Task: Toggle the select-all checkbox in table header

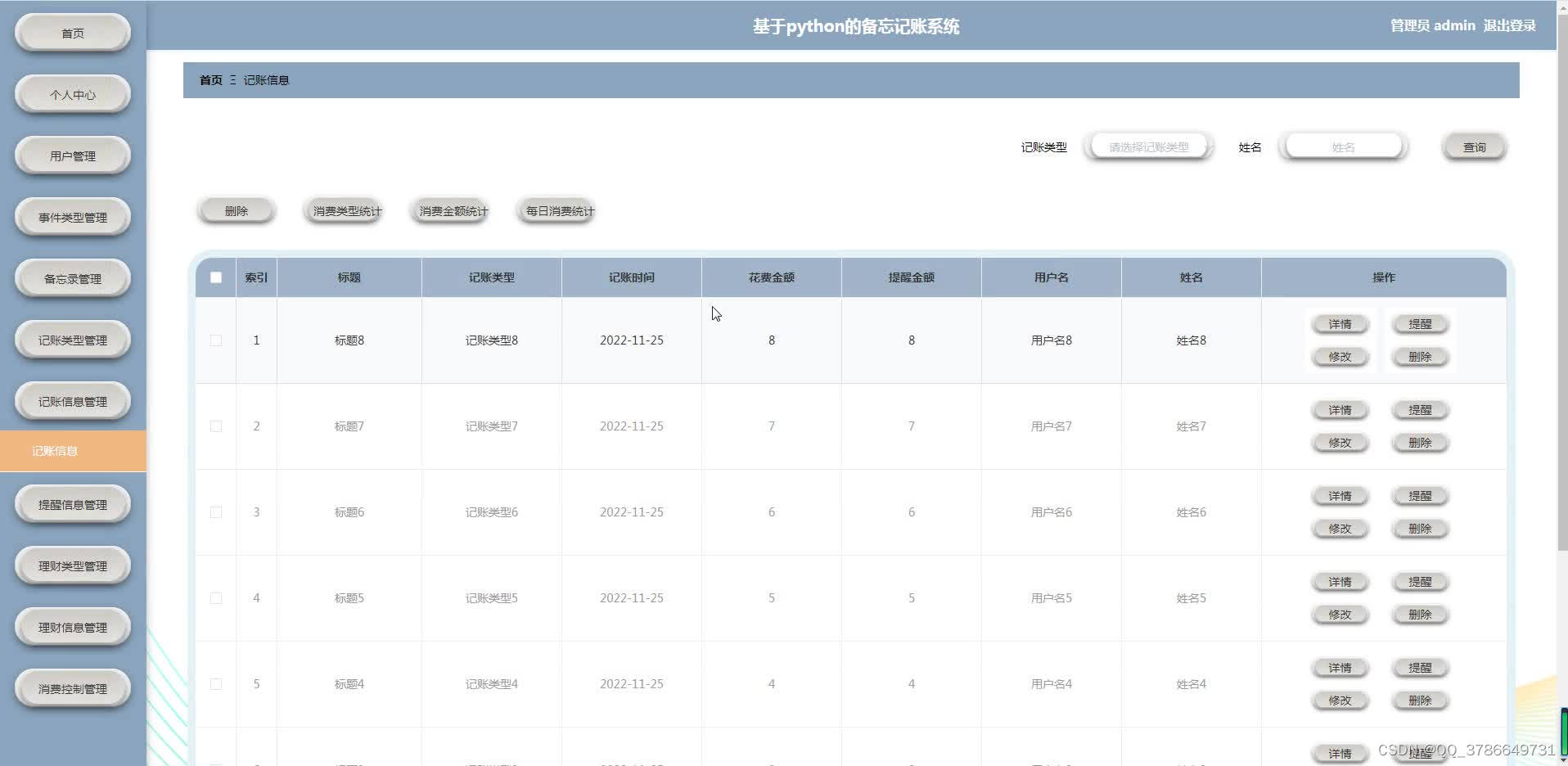Action: point(216,277)
